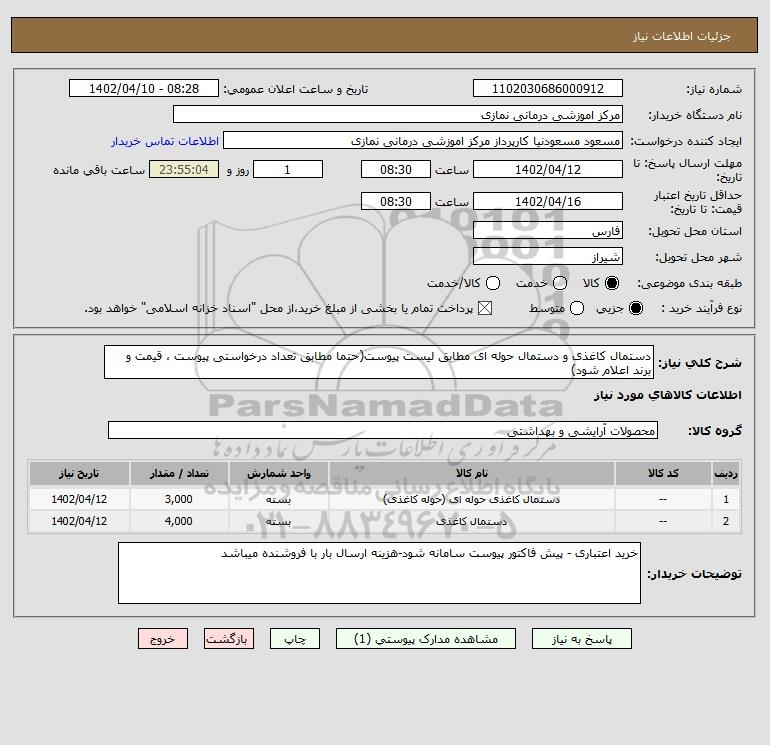The image size is (770, 745).
Task: Click the خروج exit button
Action: click(x=163, y=639)
